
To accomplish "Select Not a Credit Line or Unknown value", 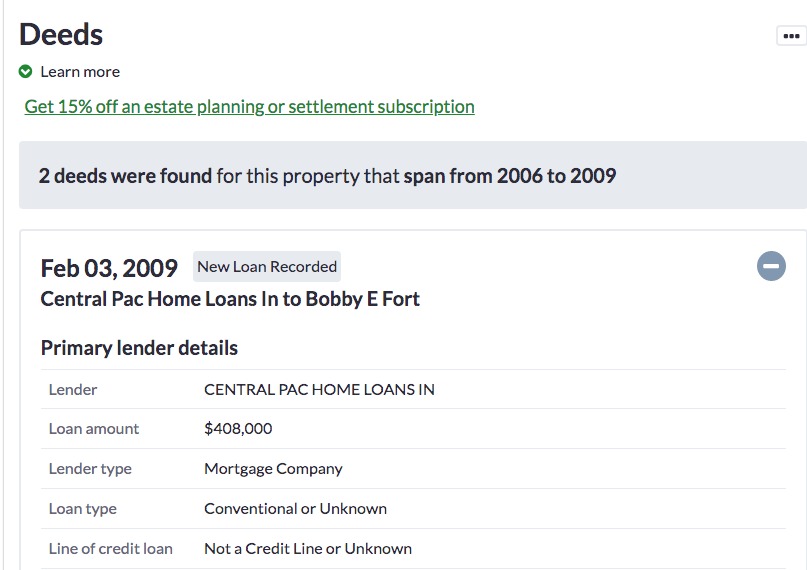I will (x=308, y=548).
